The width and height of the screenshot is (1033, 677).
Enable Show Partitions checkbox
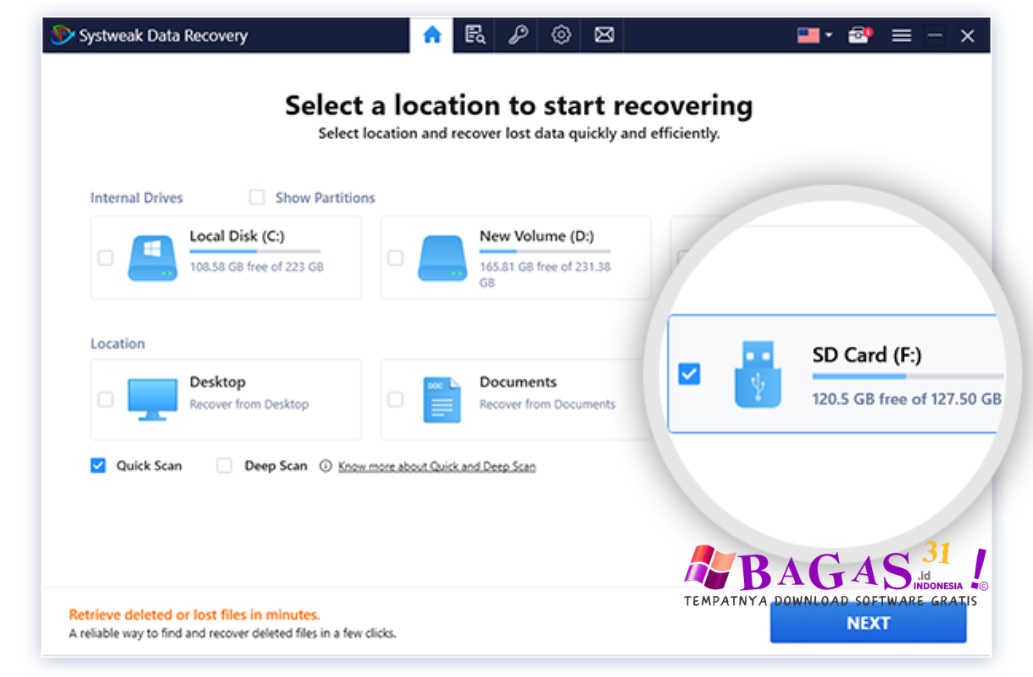pos(257,197)
